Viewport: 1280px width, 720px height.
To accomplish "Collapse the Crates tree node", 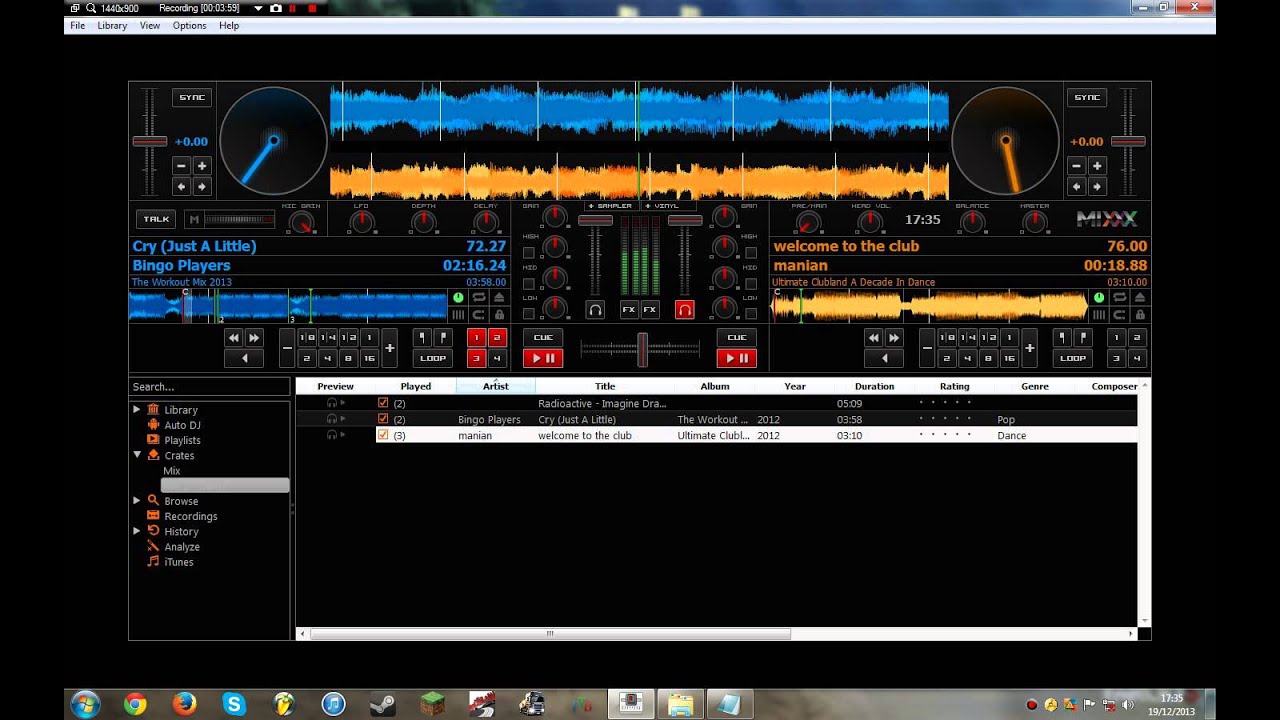I will (x=137, y=455).
